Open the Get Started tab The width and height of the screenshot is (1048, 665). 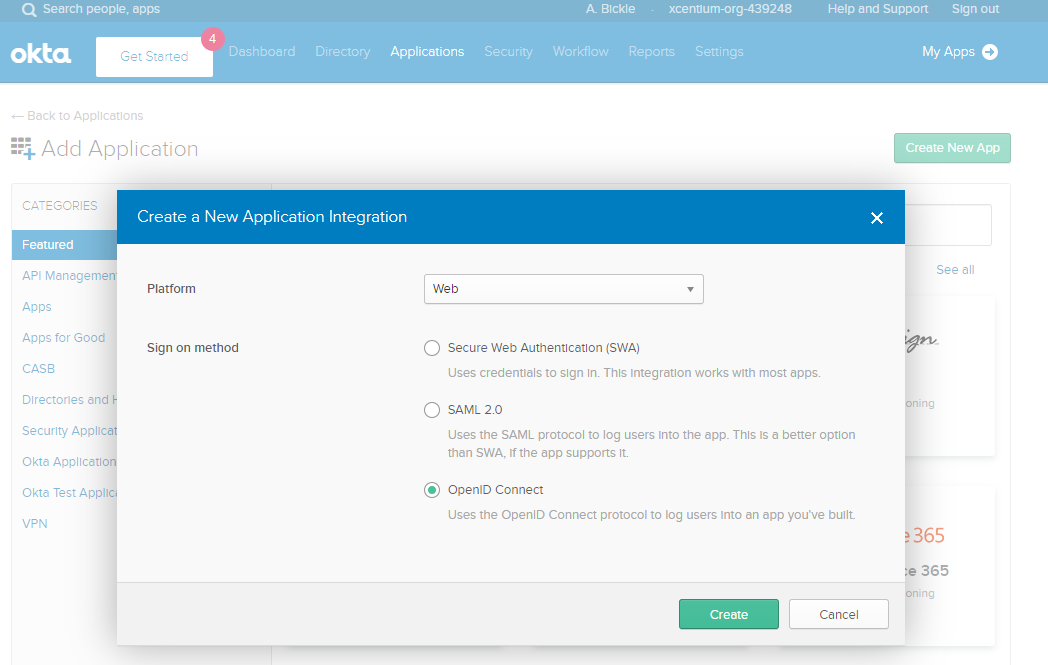[x=154, y=57]
